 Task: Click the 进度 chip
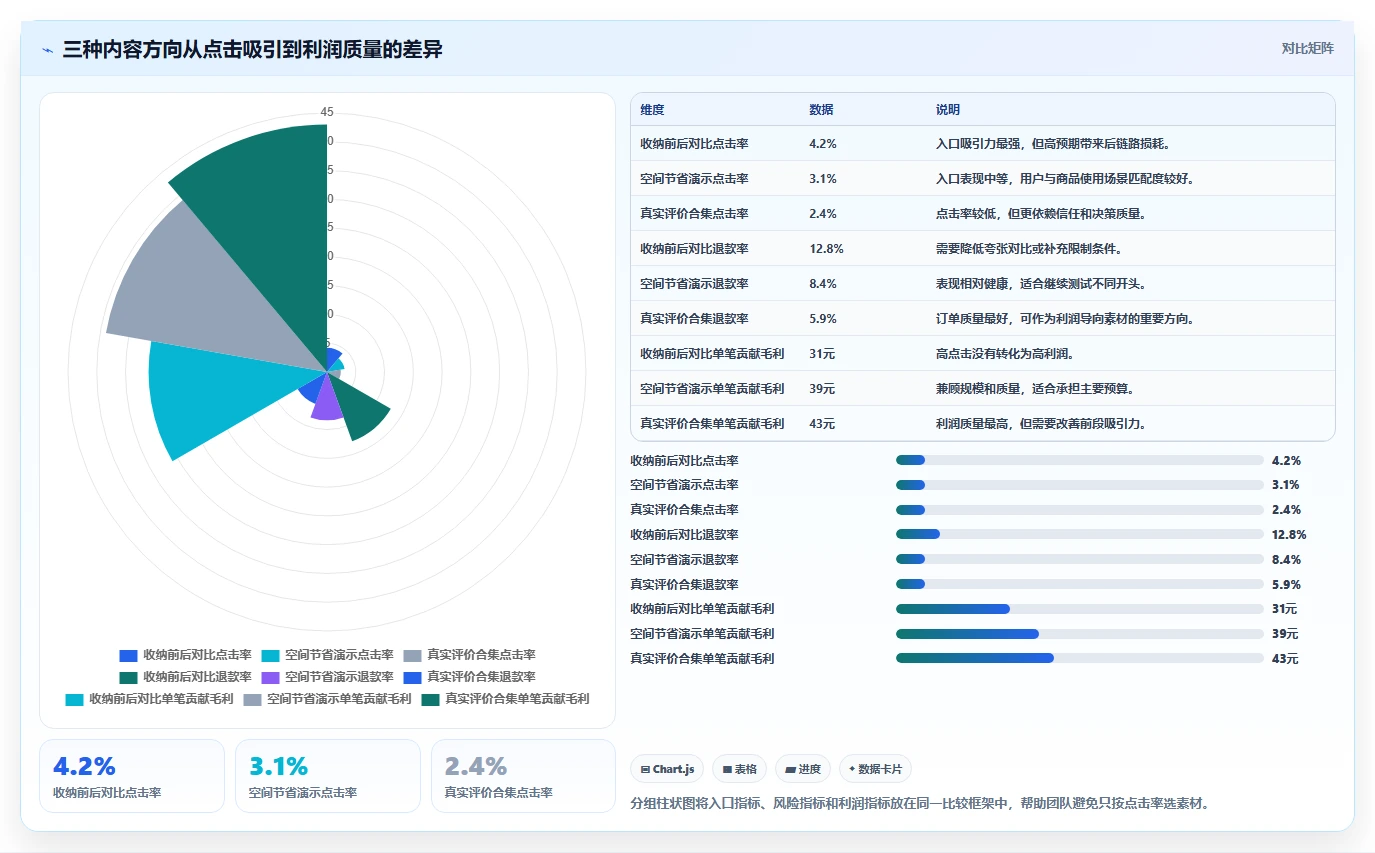point(803,769)
